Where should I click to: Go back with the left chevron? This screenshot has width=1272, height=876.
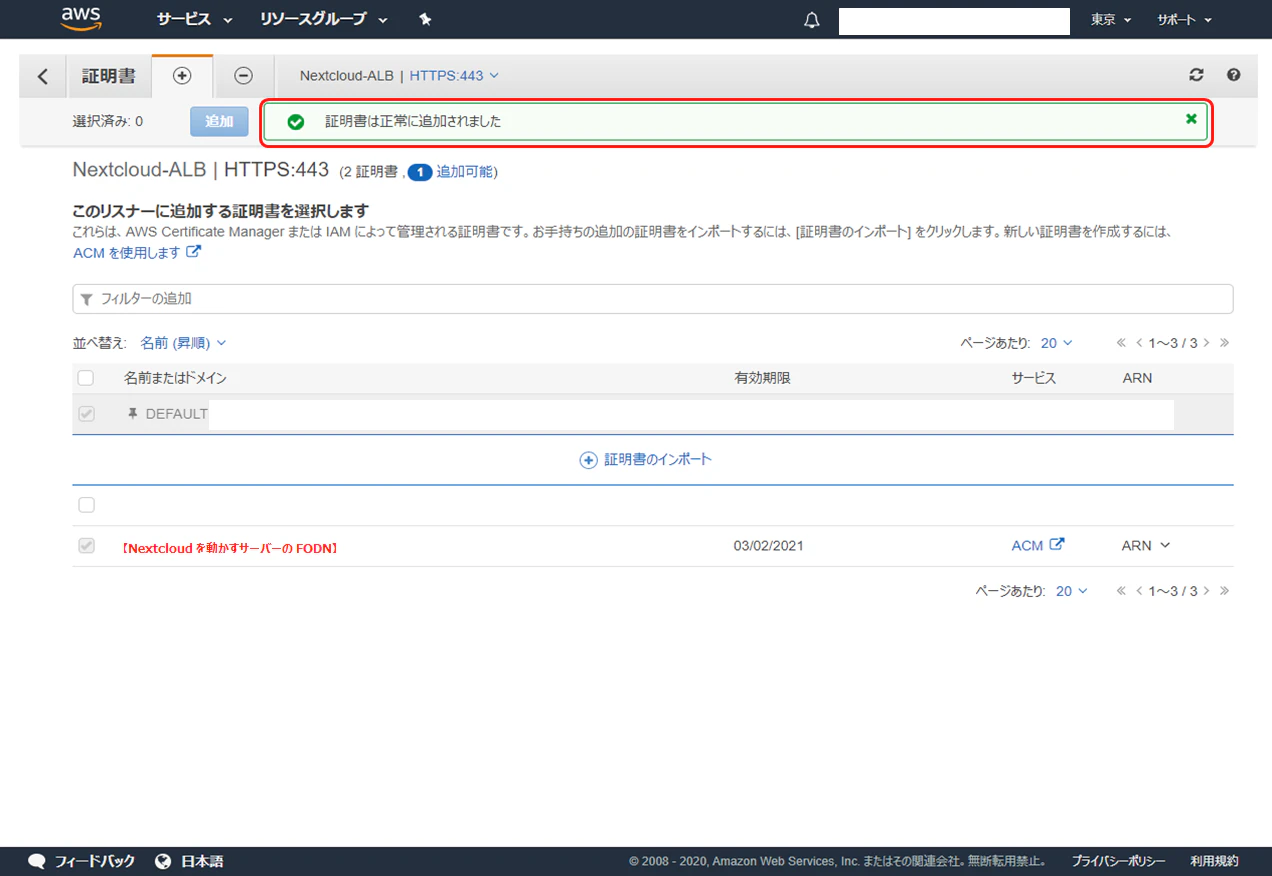tap(42, 76)
